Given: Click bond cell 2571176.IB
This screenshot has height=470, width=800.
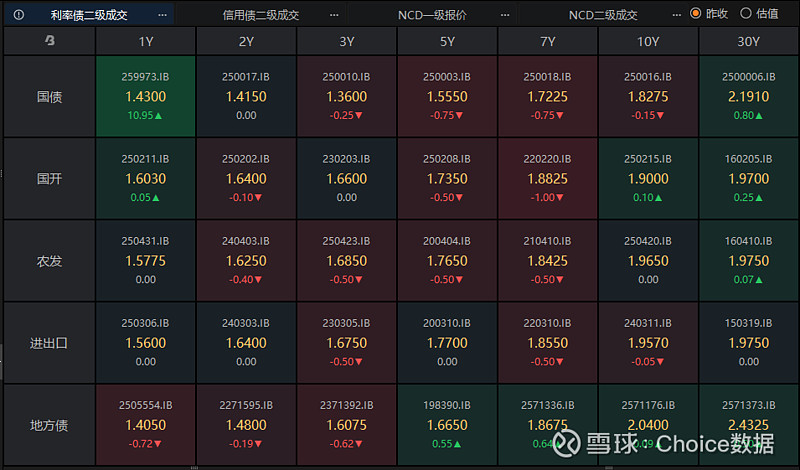Looking at the screenshot, I should click(648, 425).
